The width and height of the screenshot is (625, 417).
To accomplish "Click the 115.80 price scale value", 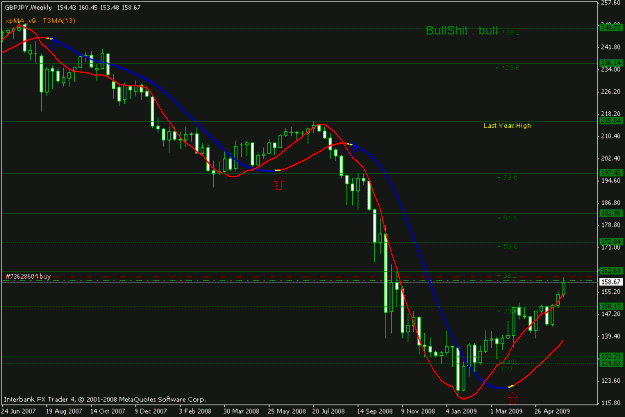I will coord(611,403).
